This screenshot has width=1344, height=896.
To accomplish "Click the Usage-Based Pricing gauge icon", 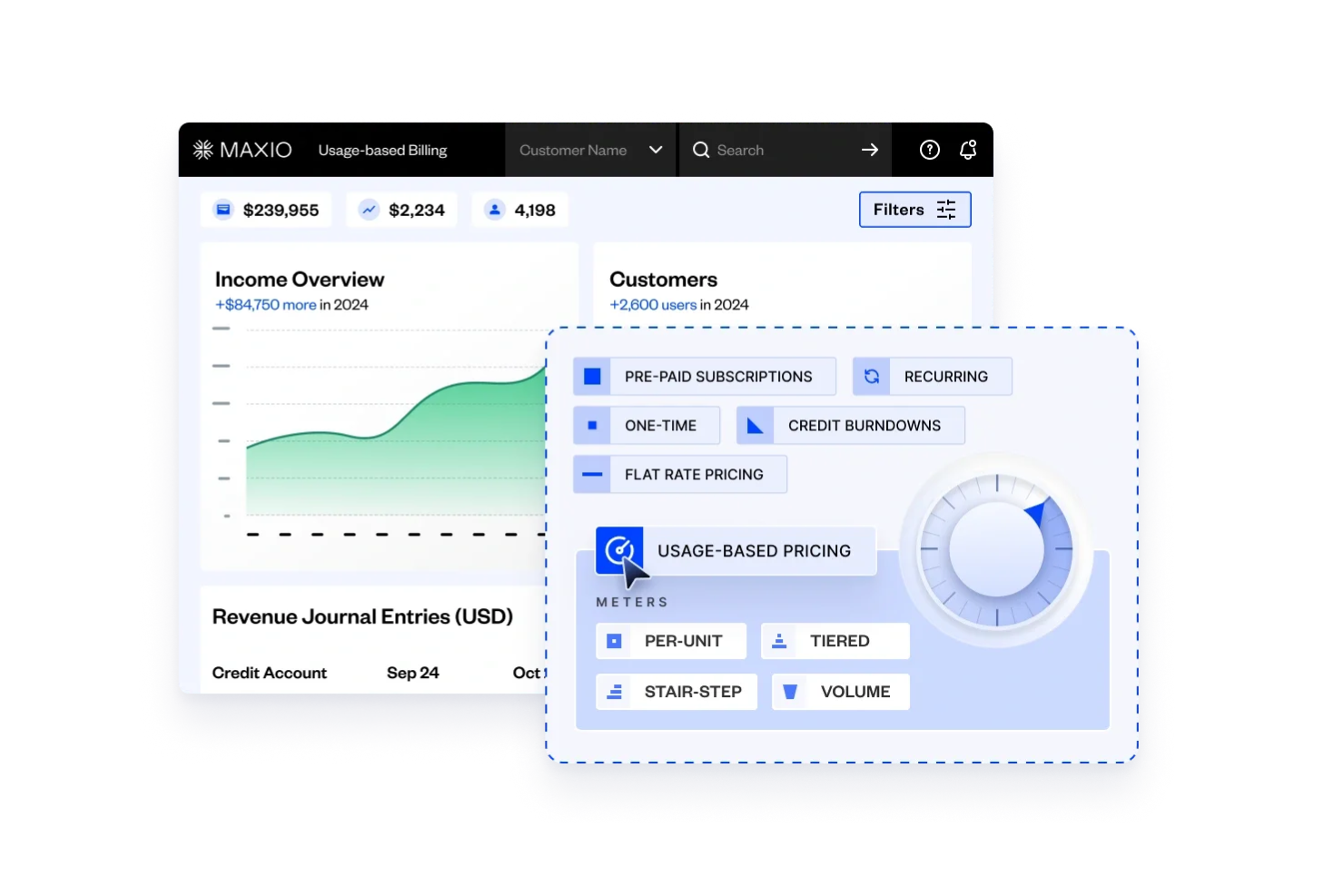I will click(x=619, y=550).
